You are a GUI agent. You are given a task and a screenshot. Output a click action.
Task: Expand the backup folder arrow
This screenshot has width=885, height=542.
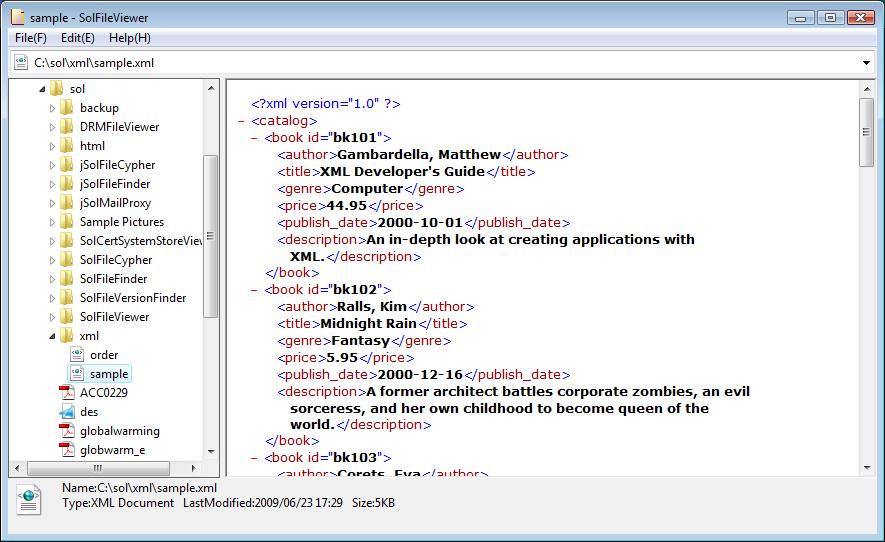[52, 108]
